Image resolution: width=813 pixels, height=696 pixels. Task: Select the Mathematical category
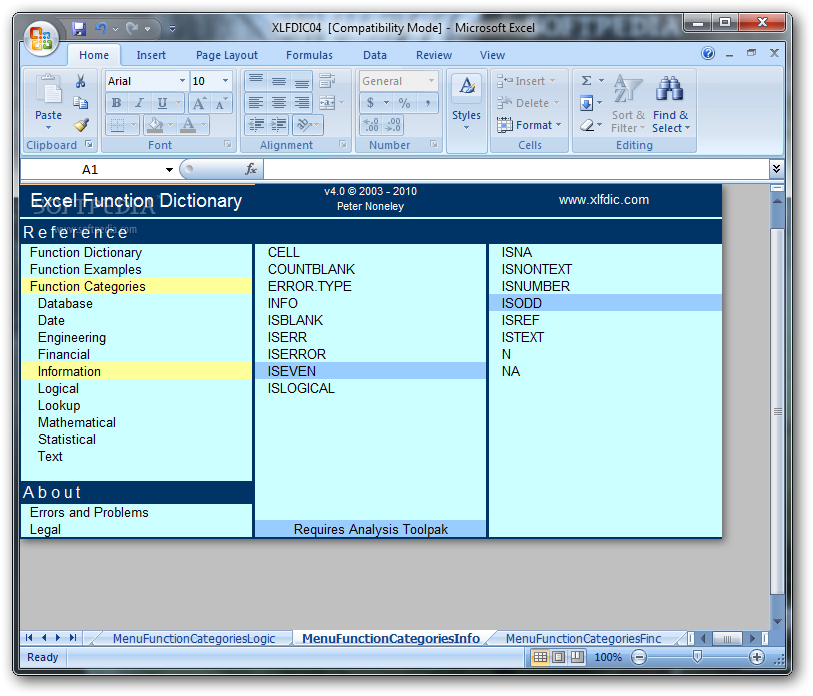coord(77,423)
